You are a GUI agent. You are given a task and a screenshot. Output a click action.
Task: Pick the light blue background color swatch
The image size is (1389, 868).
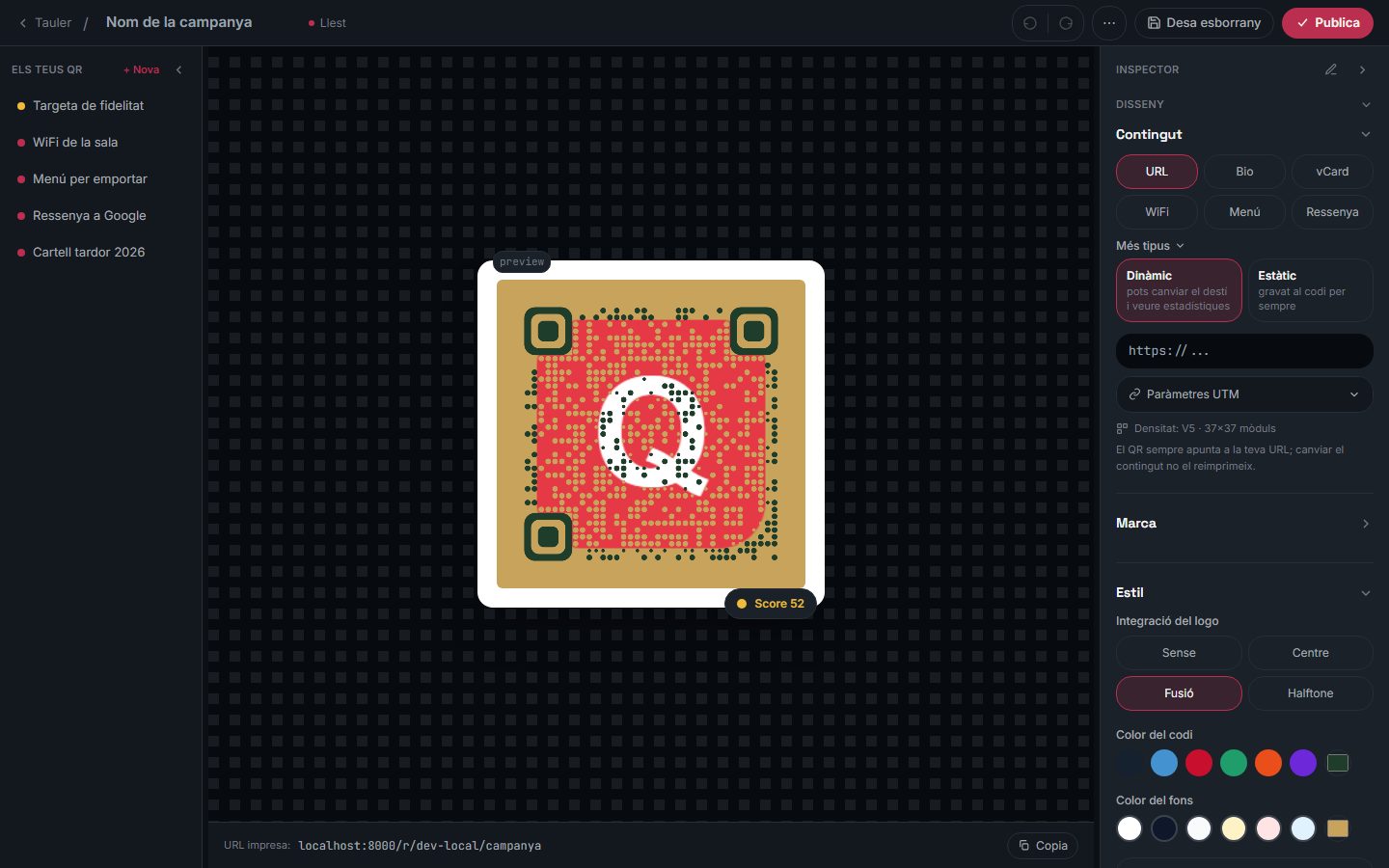1303,828
